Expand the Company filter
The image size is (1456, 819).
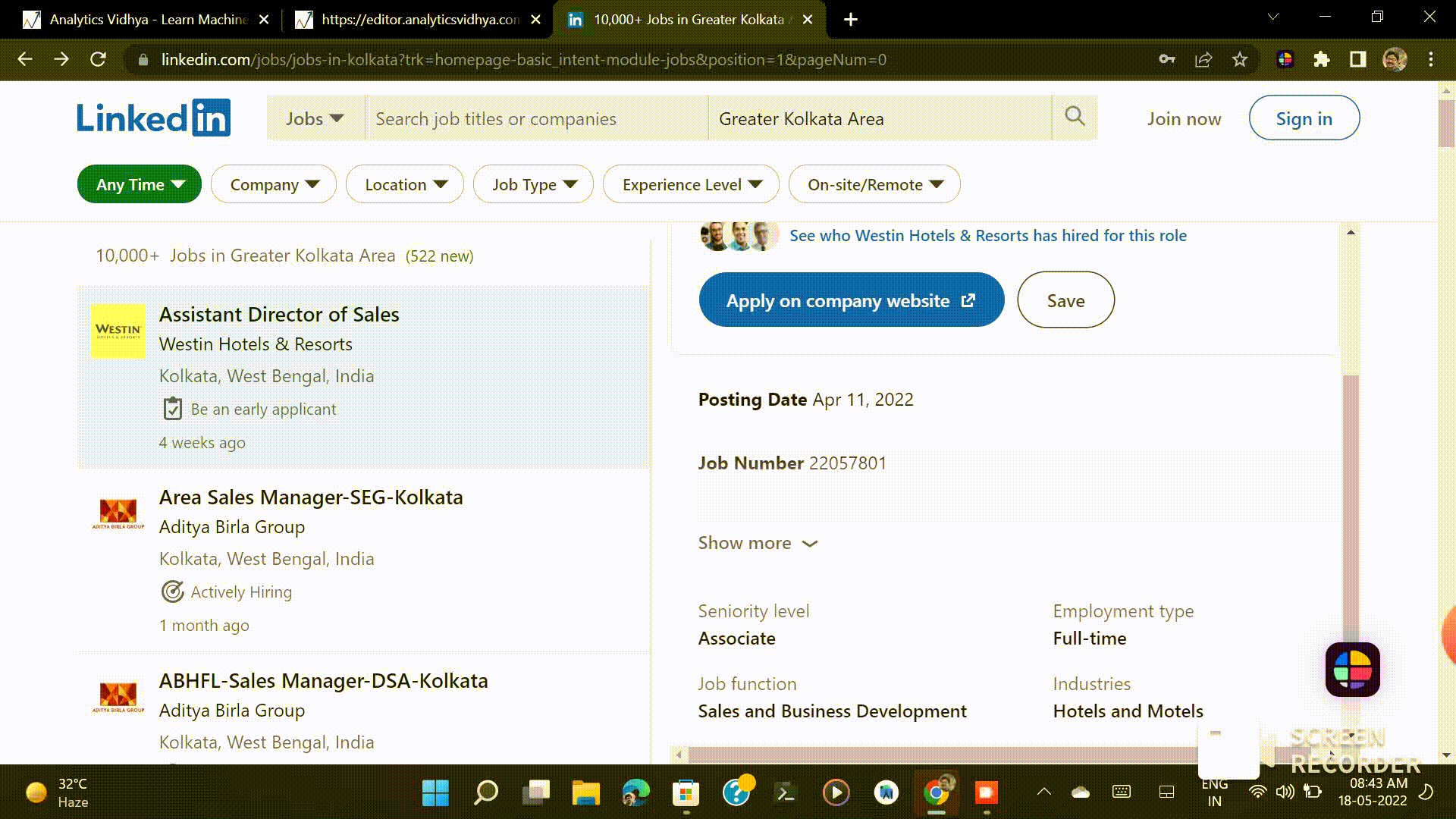click(274, 184)
